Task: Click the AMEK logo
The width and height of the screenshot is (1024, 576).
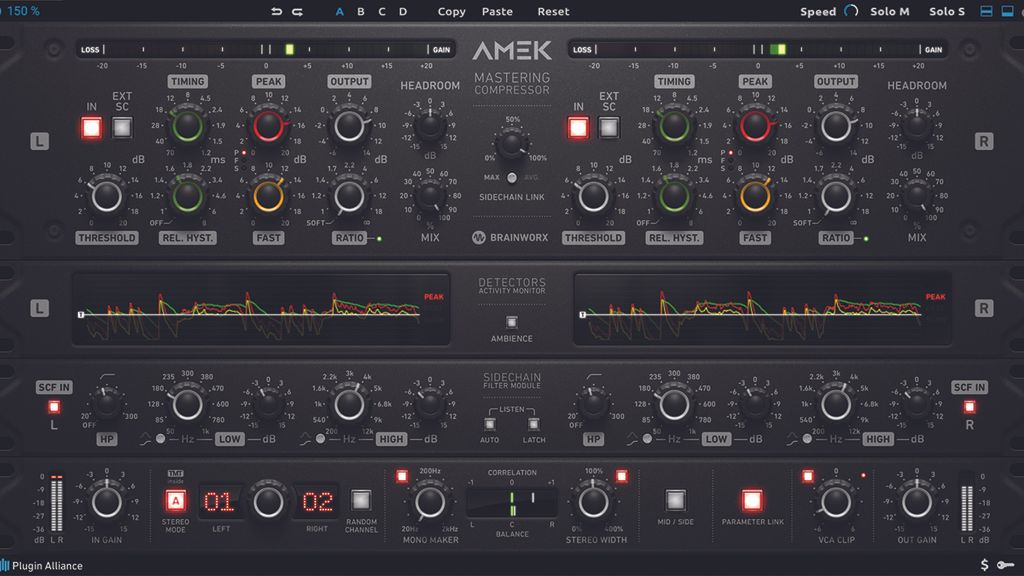Action: 512,49
